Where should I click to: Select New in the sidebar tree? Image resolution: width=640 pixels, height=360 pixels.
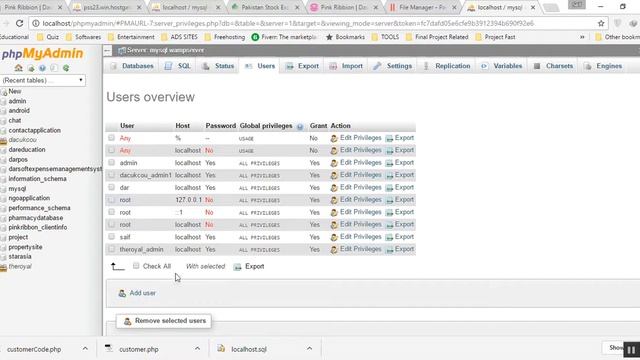[15, 91]
